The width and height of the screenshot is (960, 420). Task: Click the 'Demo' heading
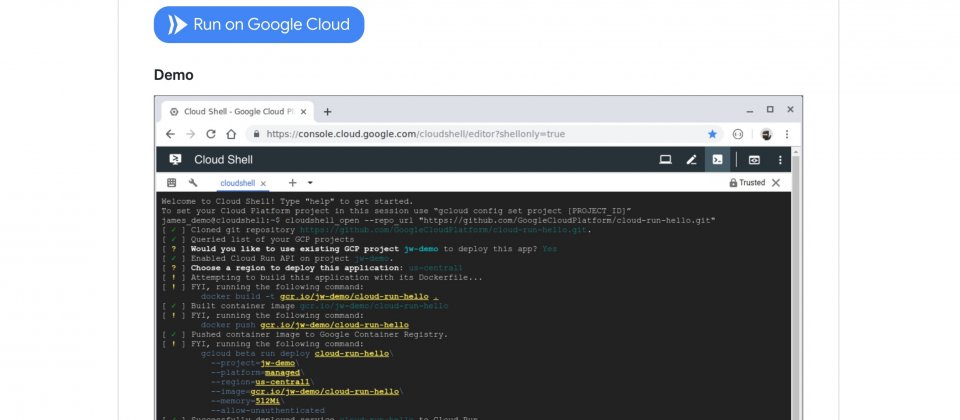tap(174, 75)
